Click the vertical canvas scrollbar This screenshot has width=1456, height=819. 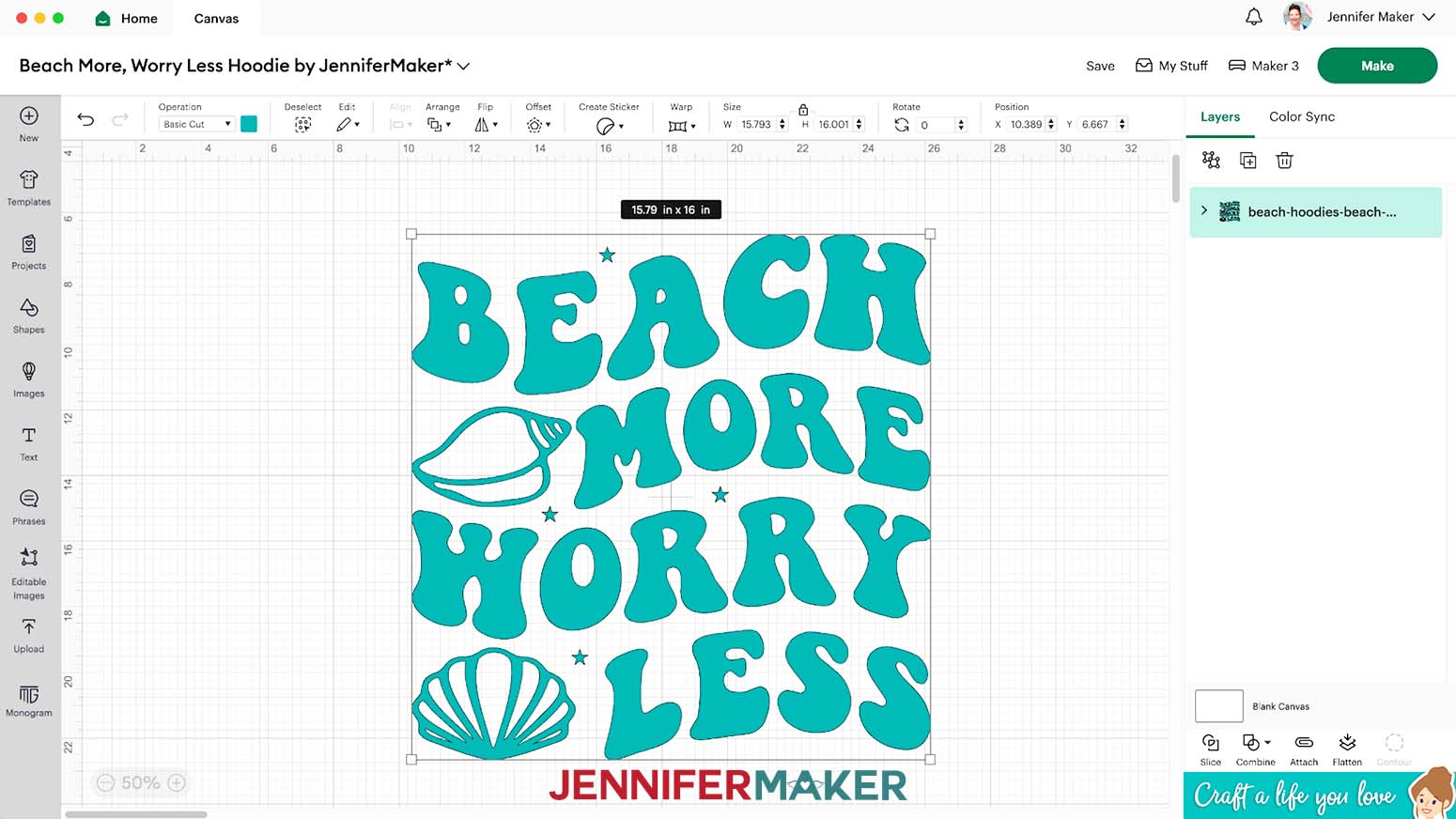coord(1175,178)
